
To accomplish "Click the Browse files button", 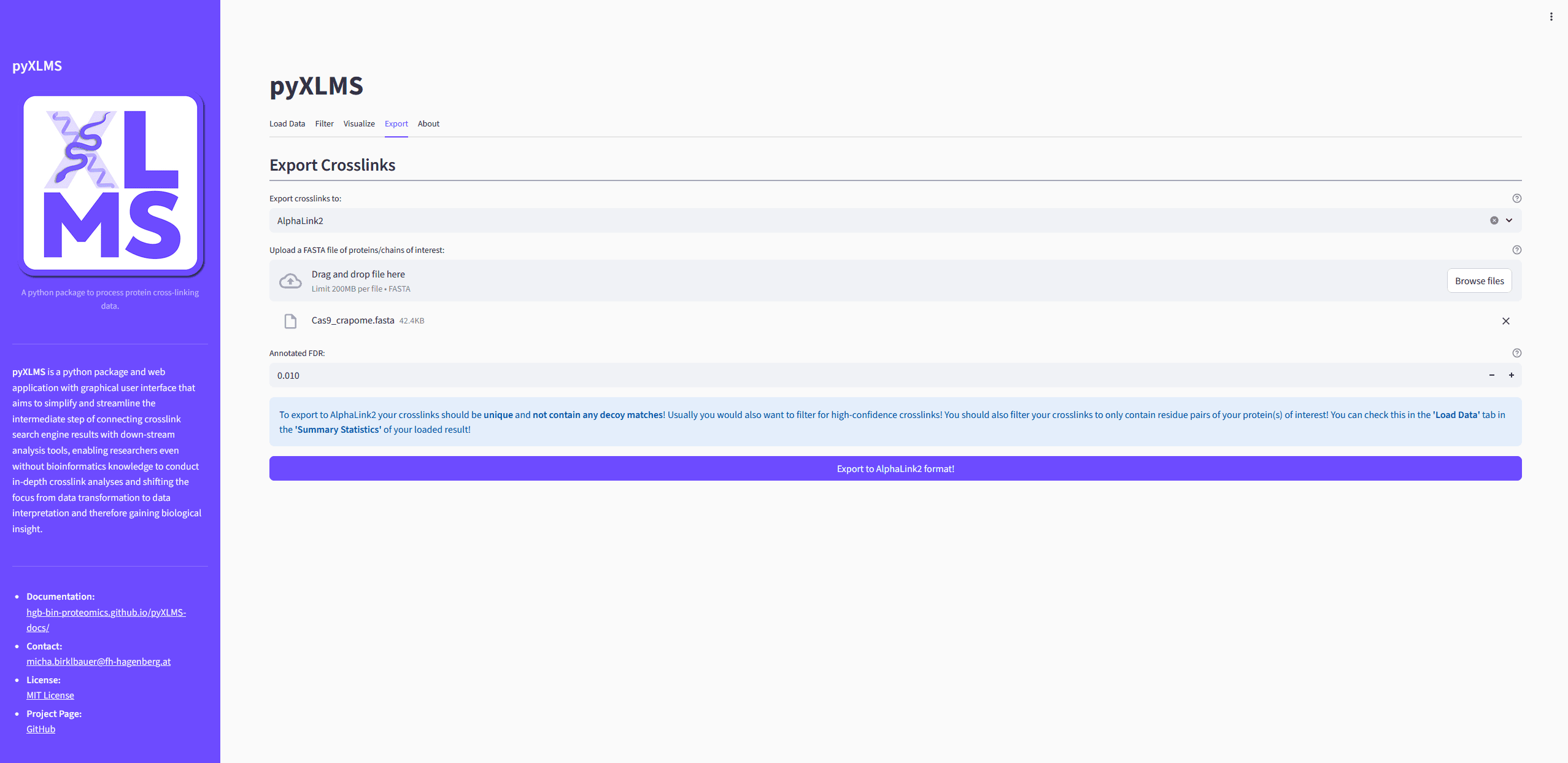I will 1479,281.
